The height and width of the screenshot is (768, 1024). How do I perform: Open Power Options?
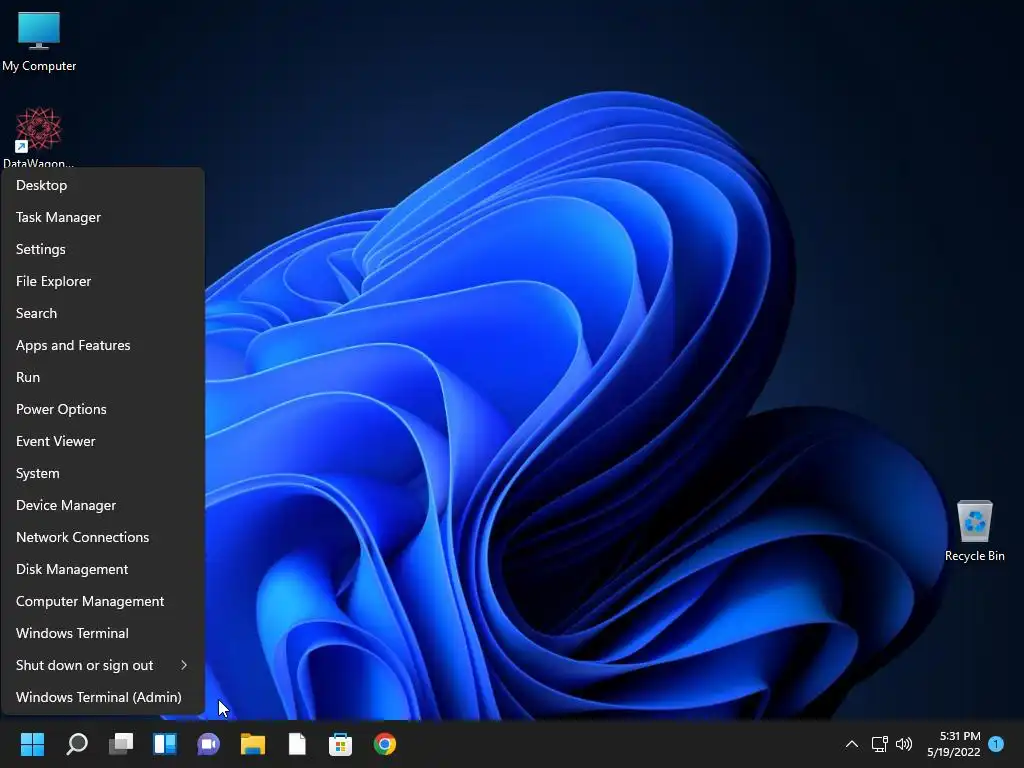[x=103, y=409]
